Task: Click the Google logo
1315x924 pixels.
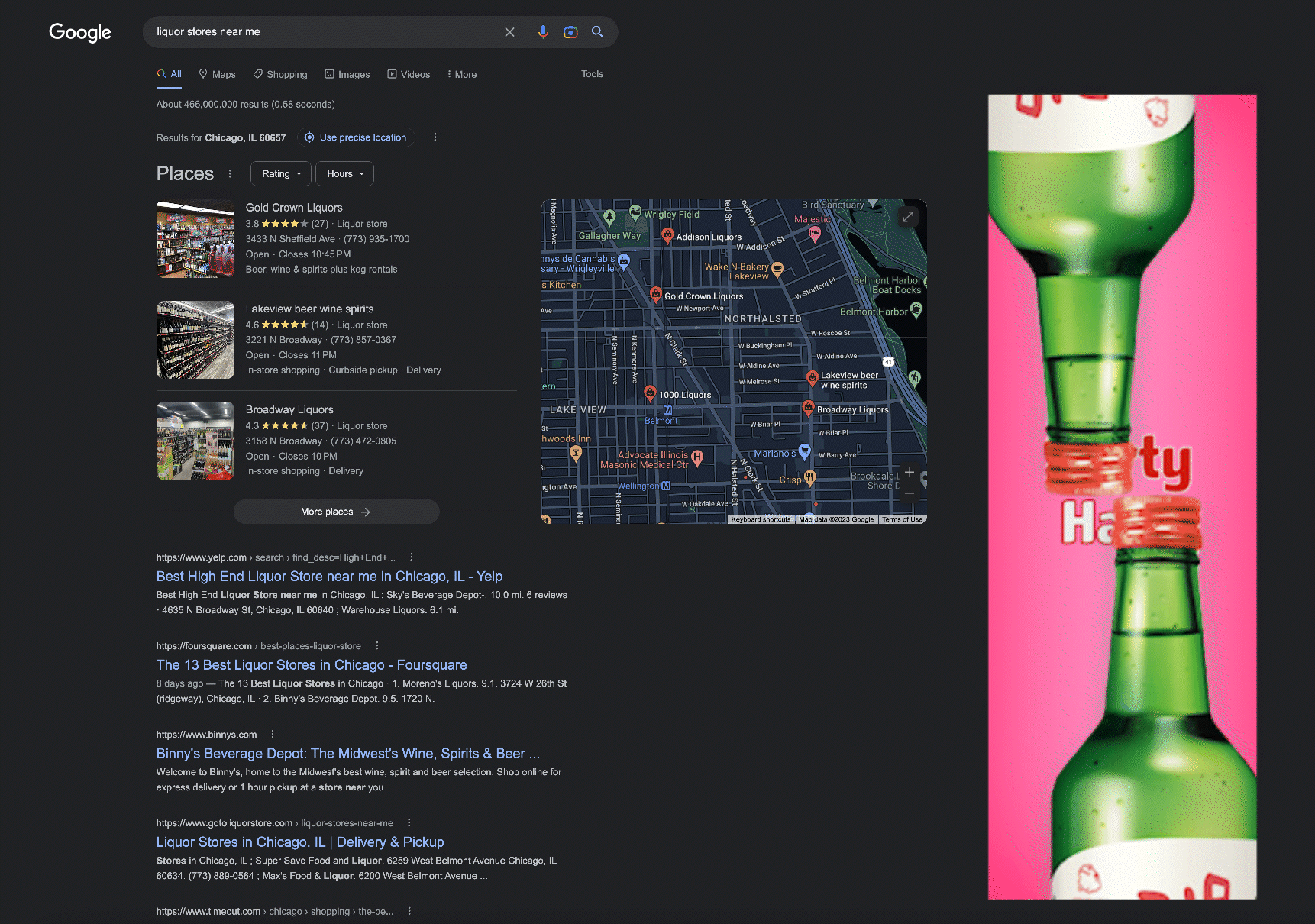Action: pos(80,32)
